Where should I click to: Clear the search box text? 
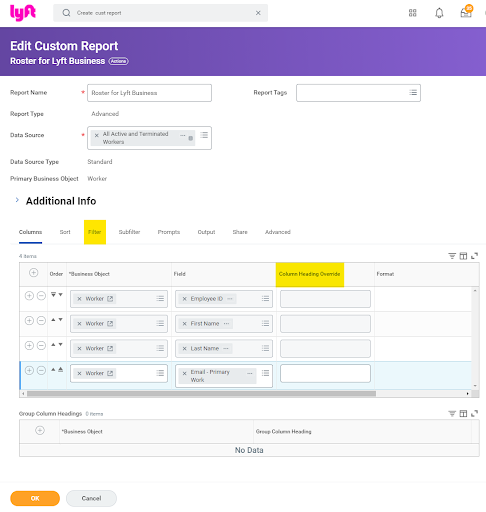[258, 13]
